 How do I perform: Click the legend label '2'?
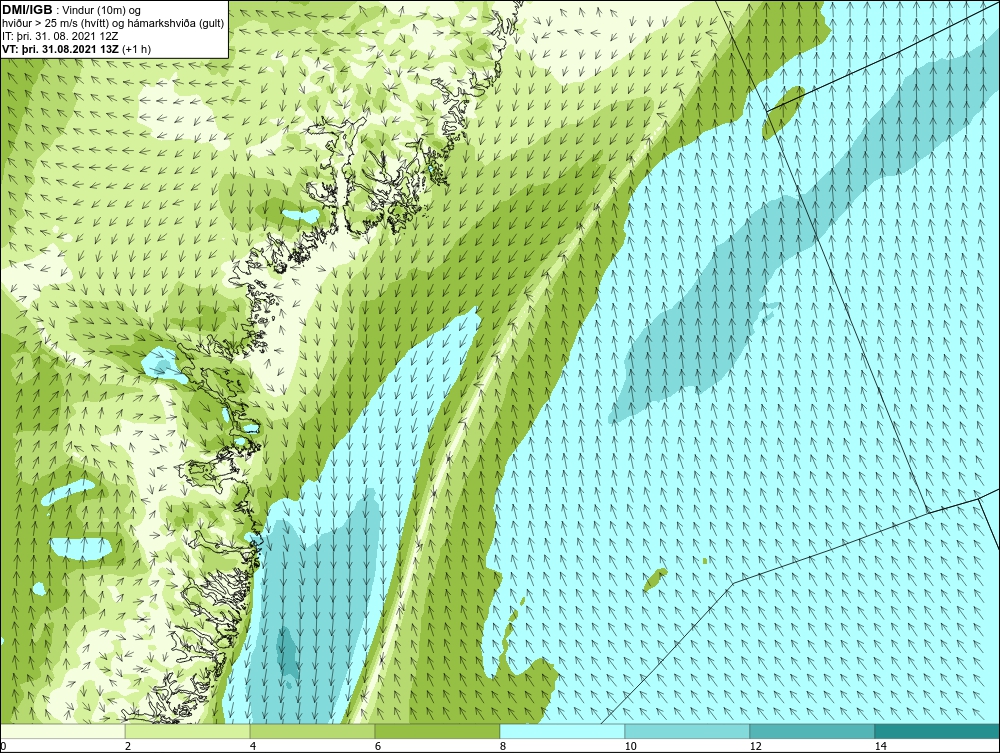coord(128,747)
